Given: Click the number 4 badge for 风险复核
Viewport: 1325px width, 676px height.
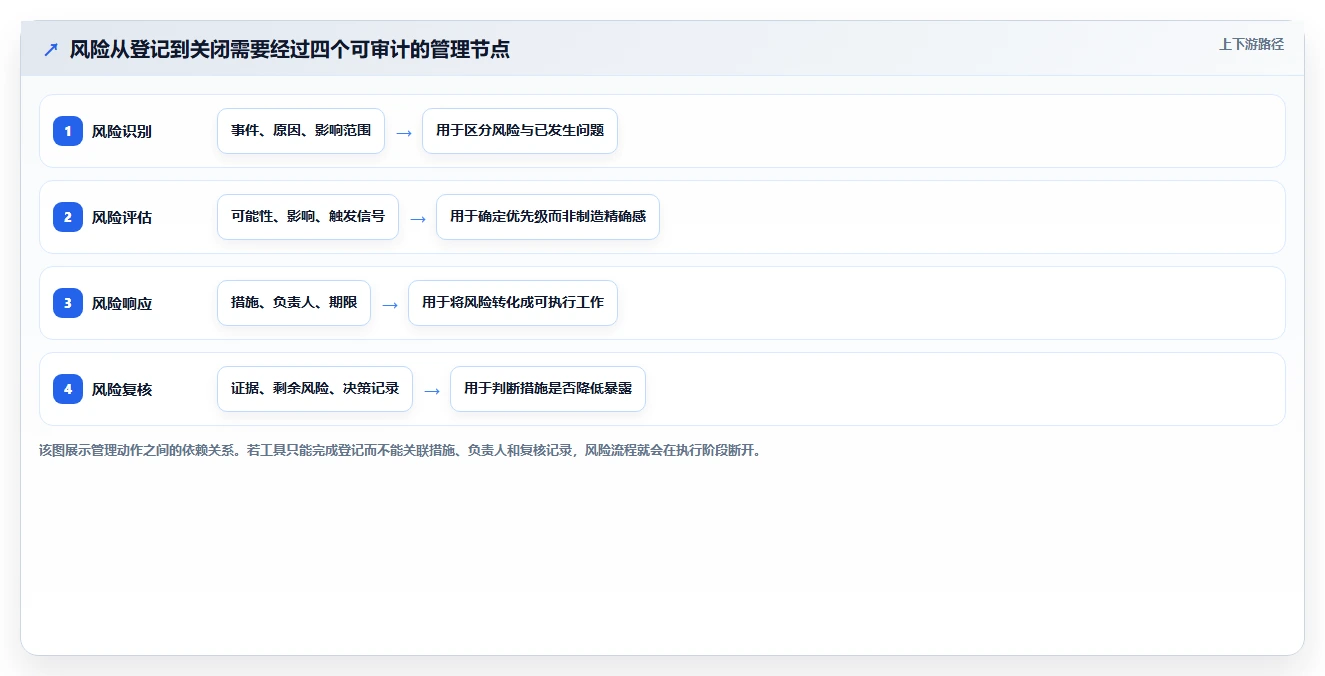Looking at the screenshot, I should (68, 389).
